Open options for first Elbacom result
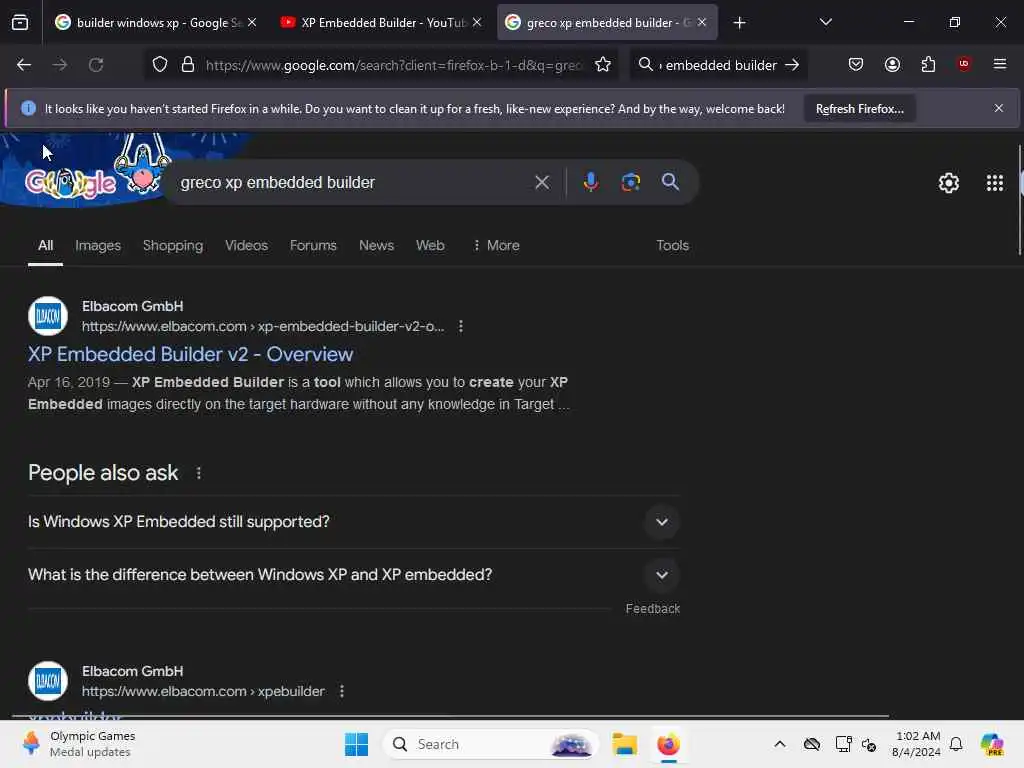 (461, 326)
